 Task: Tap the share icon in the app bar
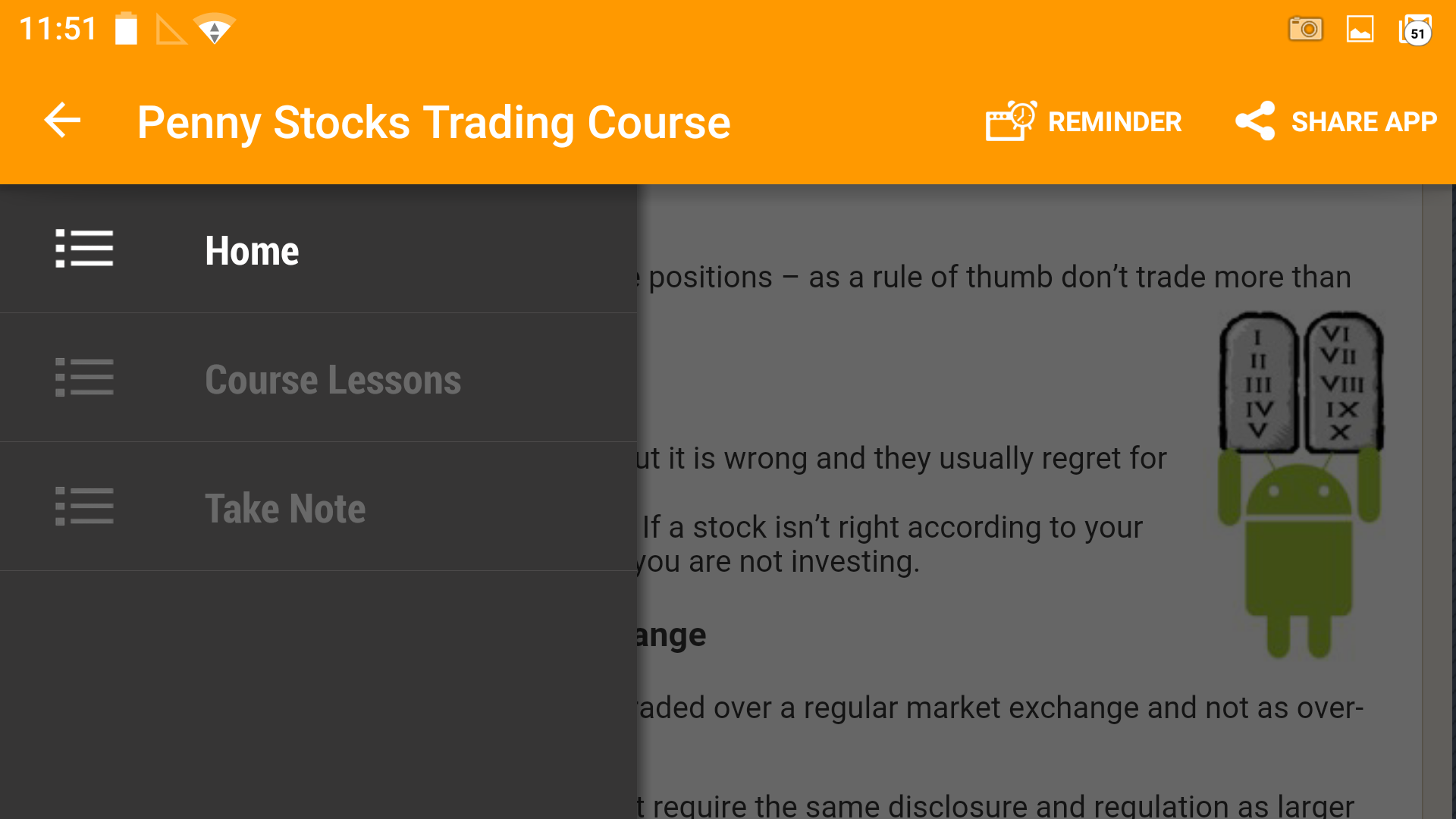(1254, 121)
